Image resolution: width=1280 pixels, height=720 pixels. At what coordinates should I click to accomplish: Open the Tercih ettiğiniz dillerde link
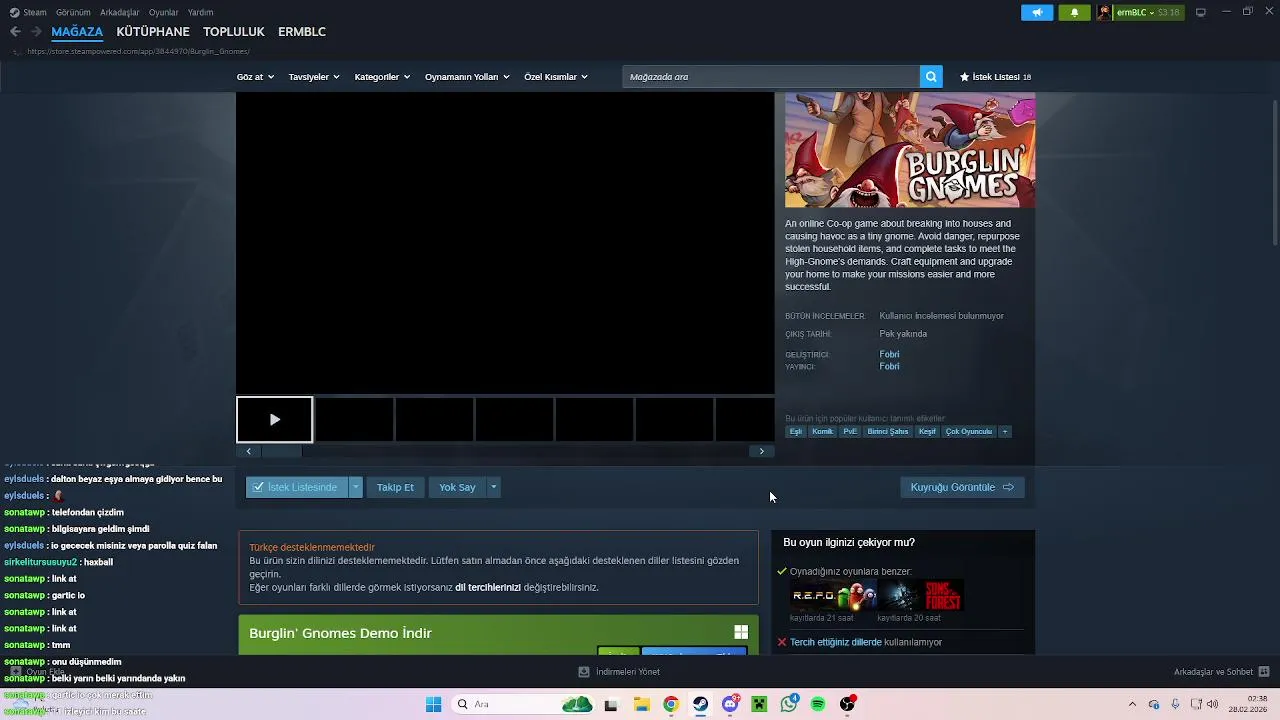click(836, 642)
